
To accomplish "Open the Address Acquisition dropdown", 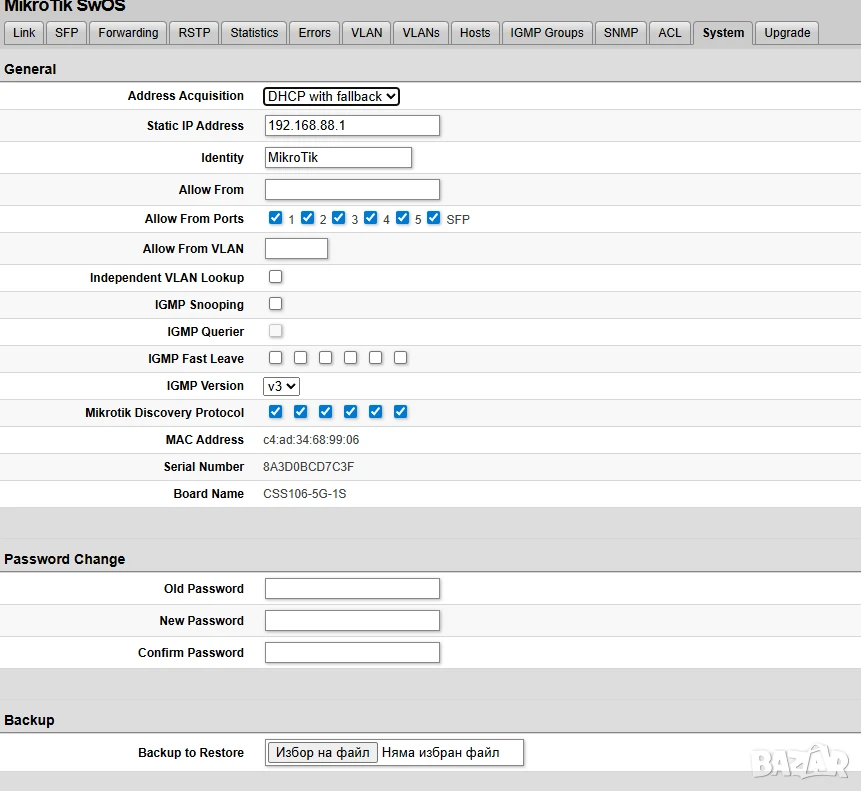I will tap(331, 96).
